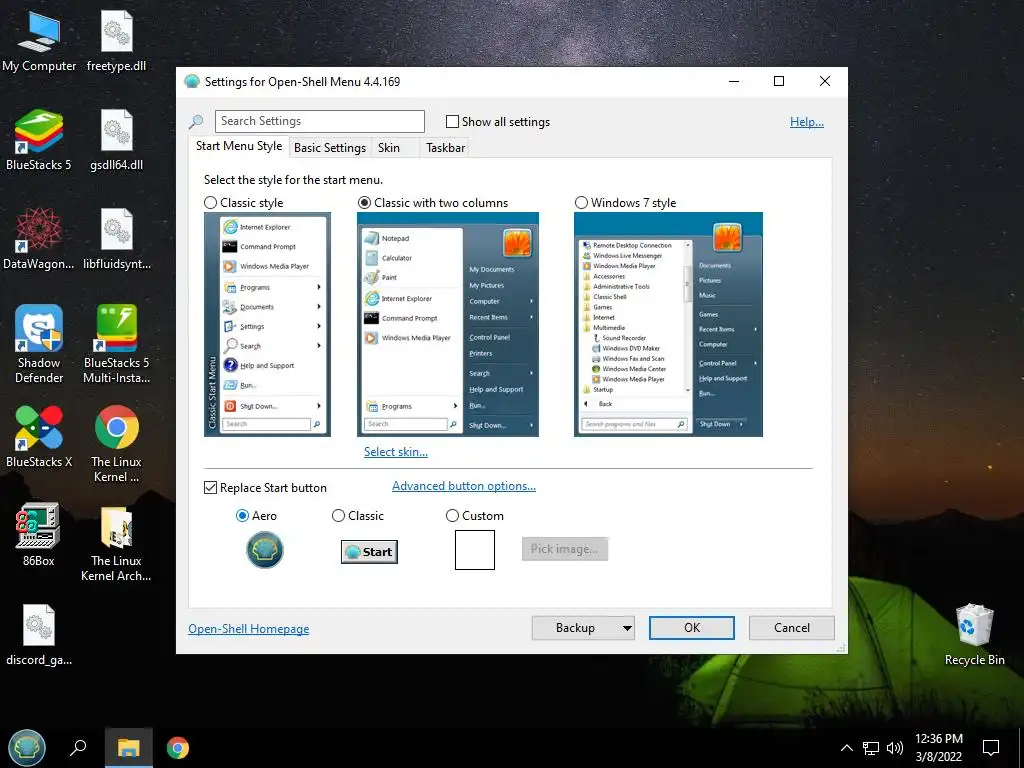Click the empty Custom button image box
The height and width of the screenshot is (768, 1024).
pyautogui.click(x=475, y=550)
